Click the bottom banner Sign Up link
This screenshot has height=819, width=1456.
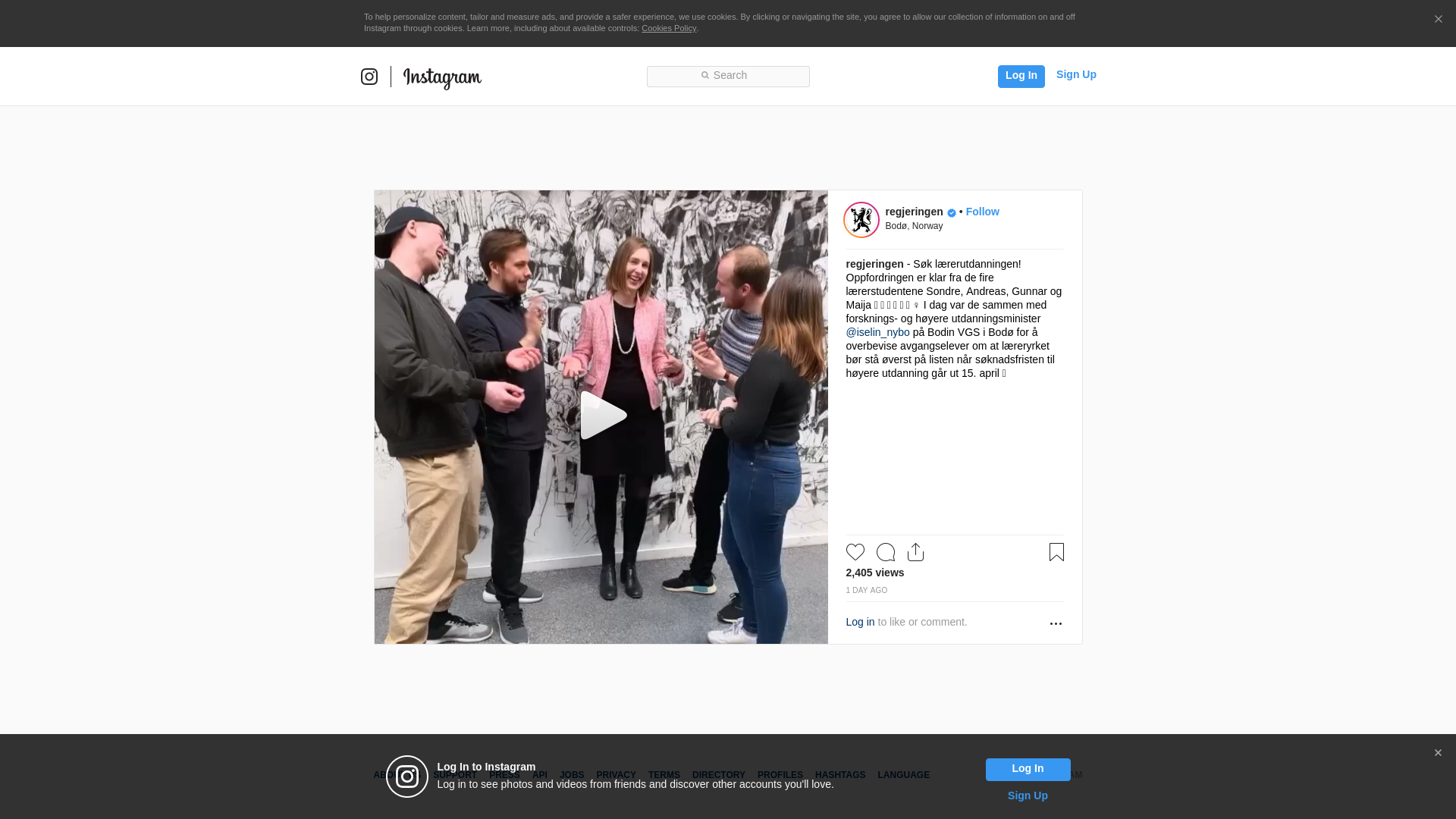1028,795
